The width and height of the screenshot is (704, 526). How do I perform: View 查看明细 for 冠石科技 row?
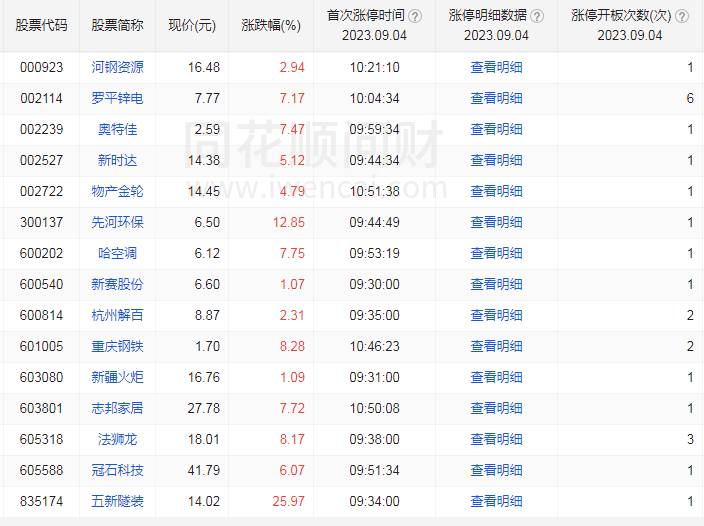[x=497, y=470]
